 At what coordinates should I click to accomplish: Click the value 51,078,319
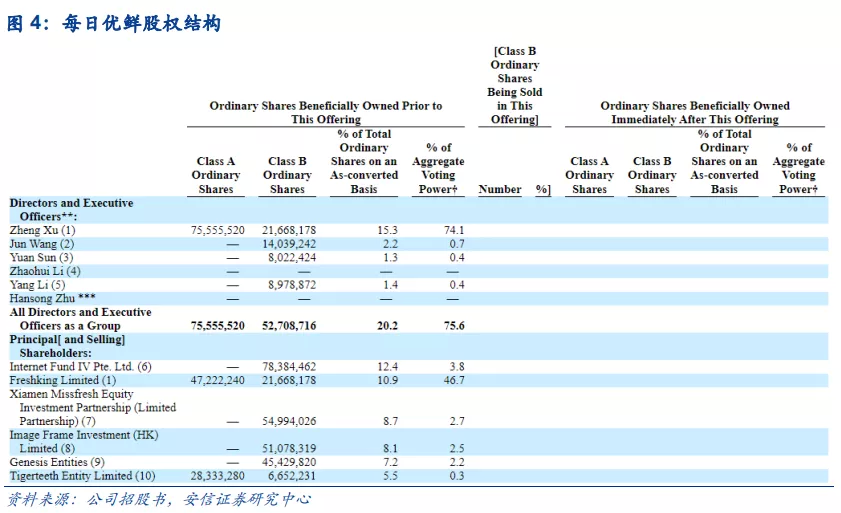pos(289,449)
